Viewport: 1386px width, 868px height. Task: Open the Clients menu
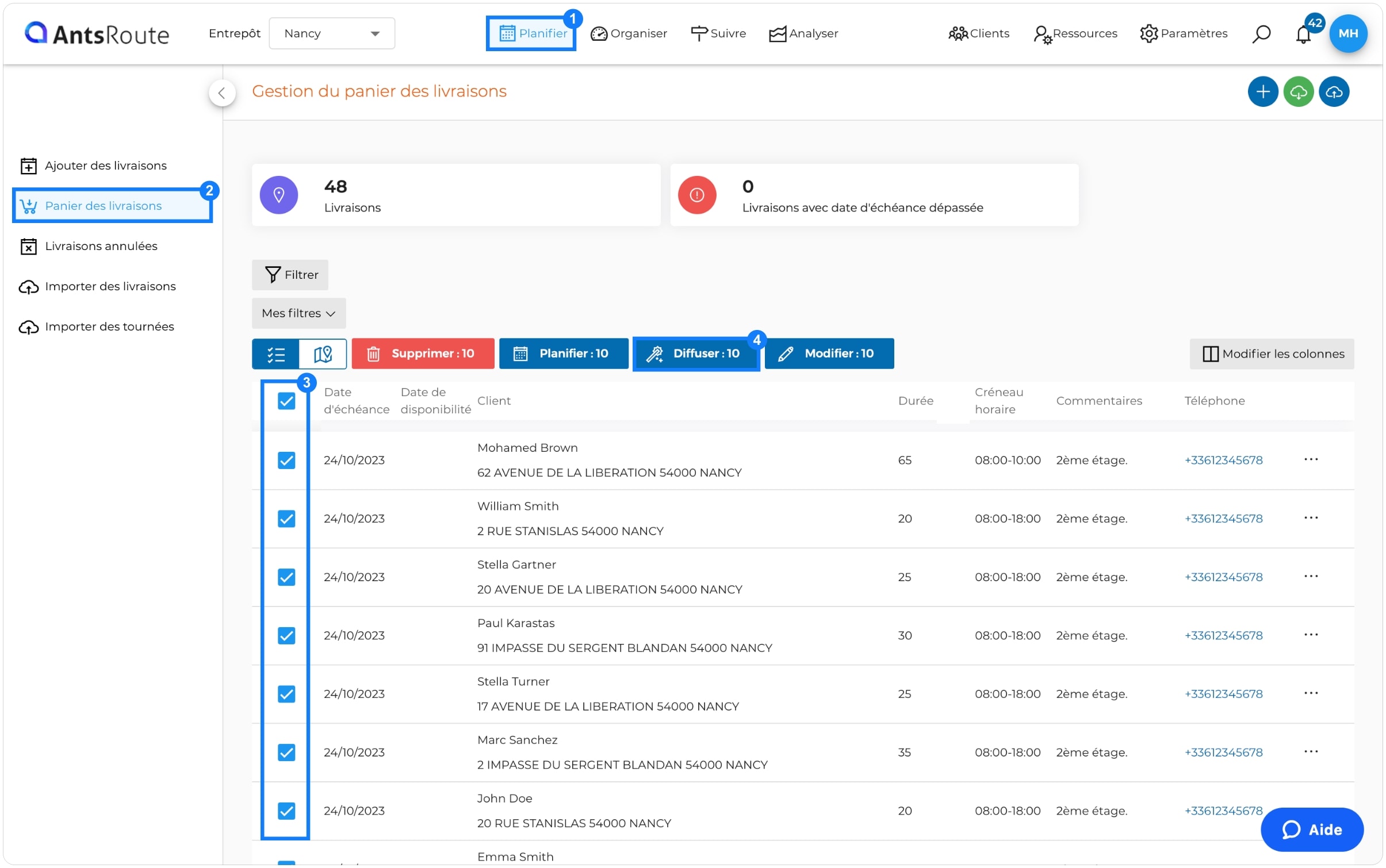(978, 33)
